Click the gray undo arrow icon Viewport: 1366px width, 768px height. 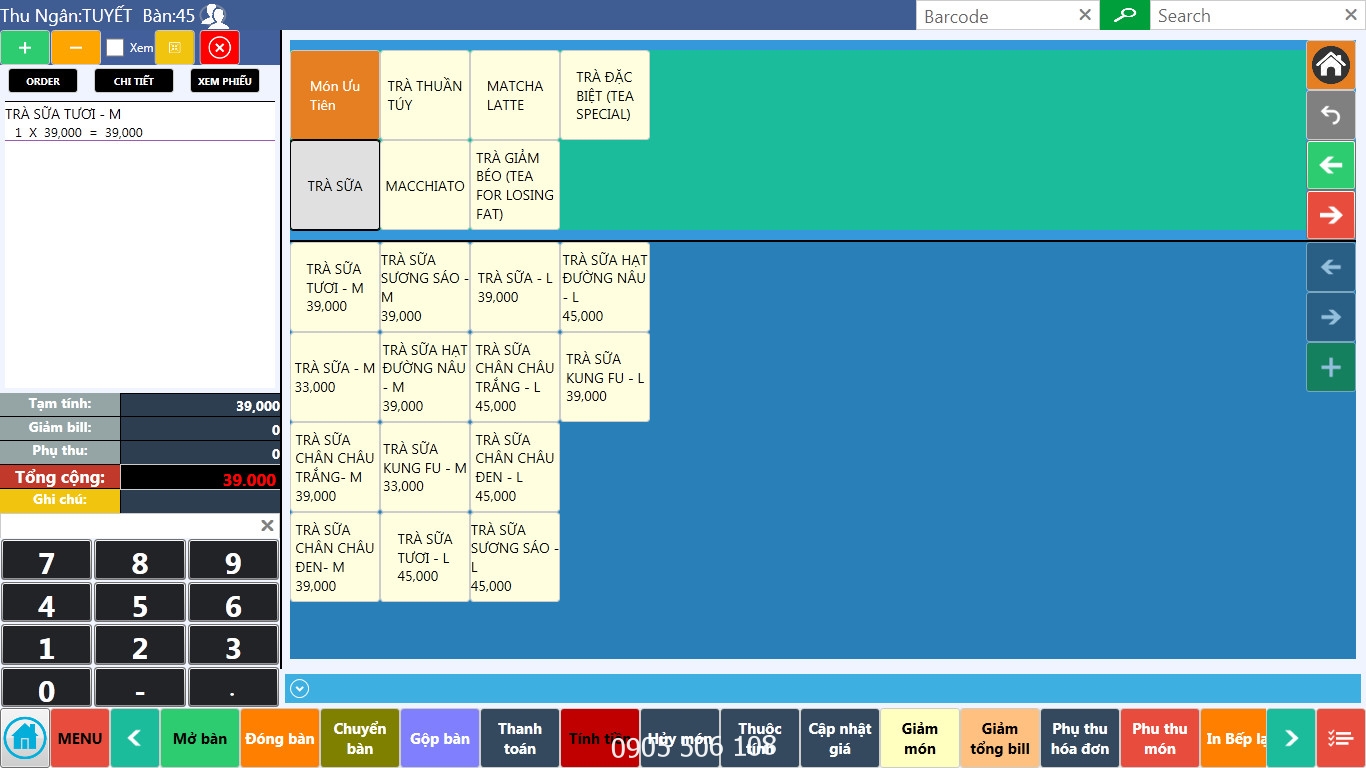(x=1331, y=115)
